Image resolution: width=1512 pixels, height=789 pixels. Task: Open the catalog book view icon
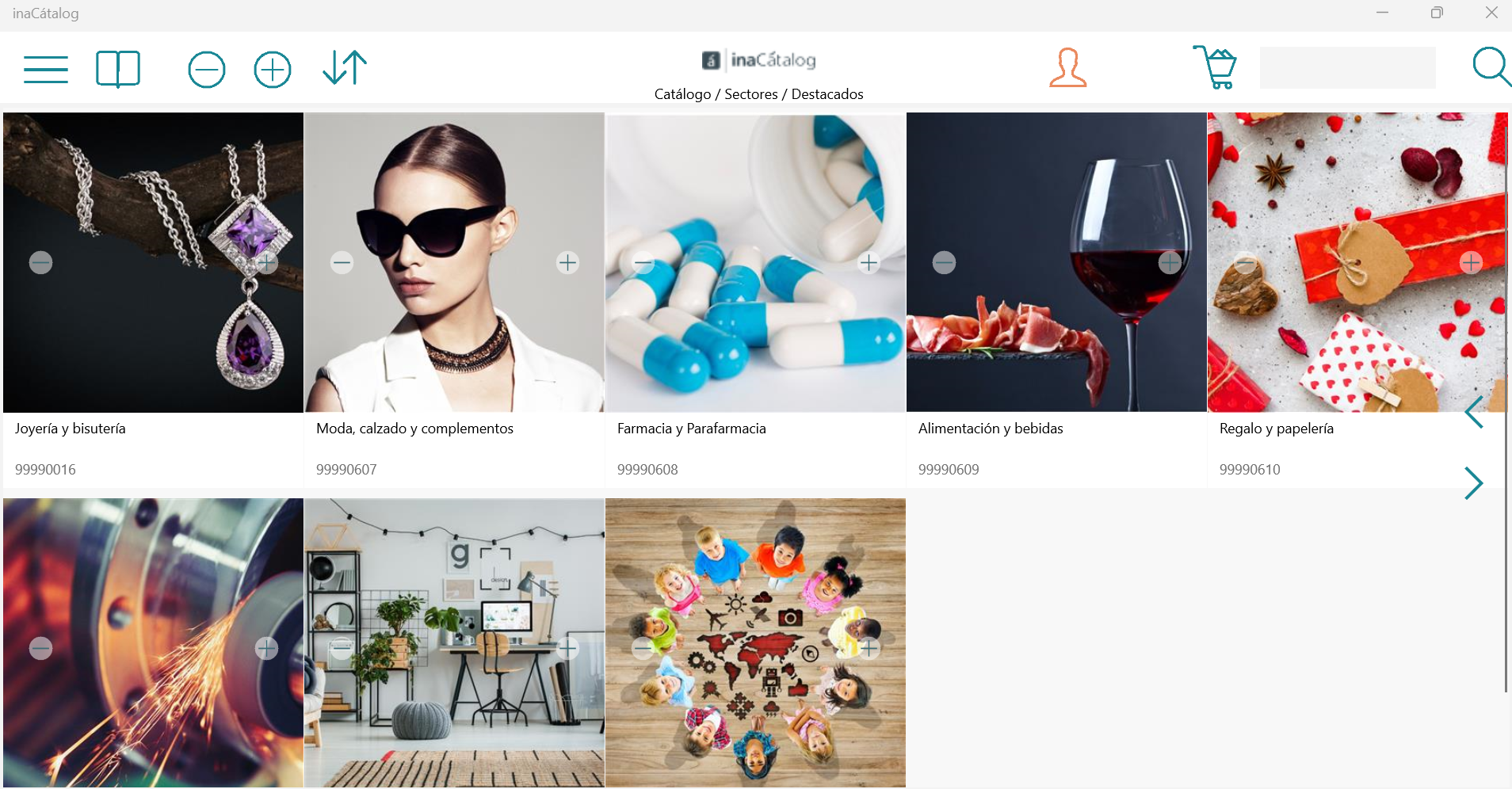coord(118,69)
